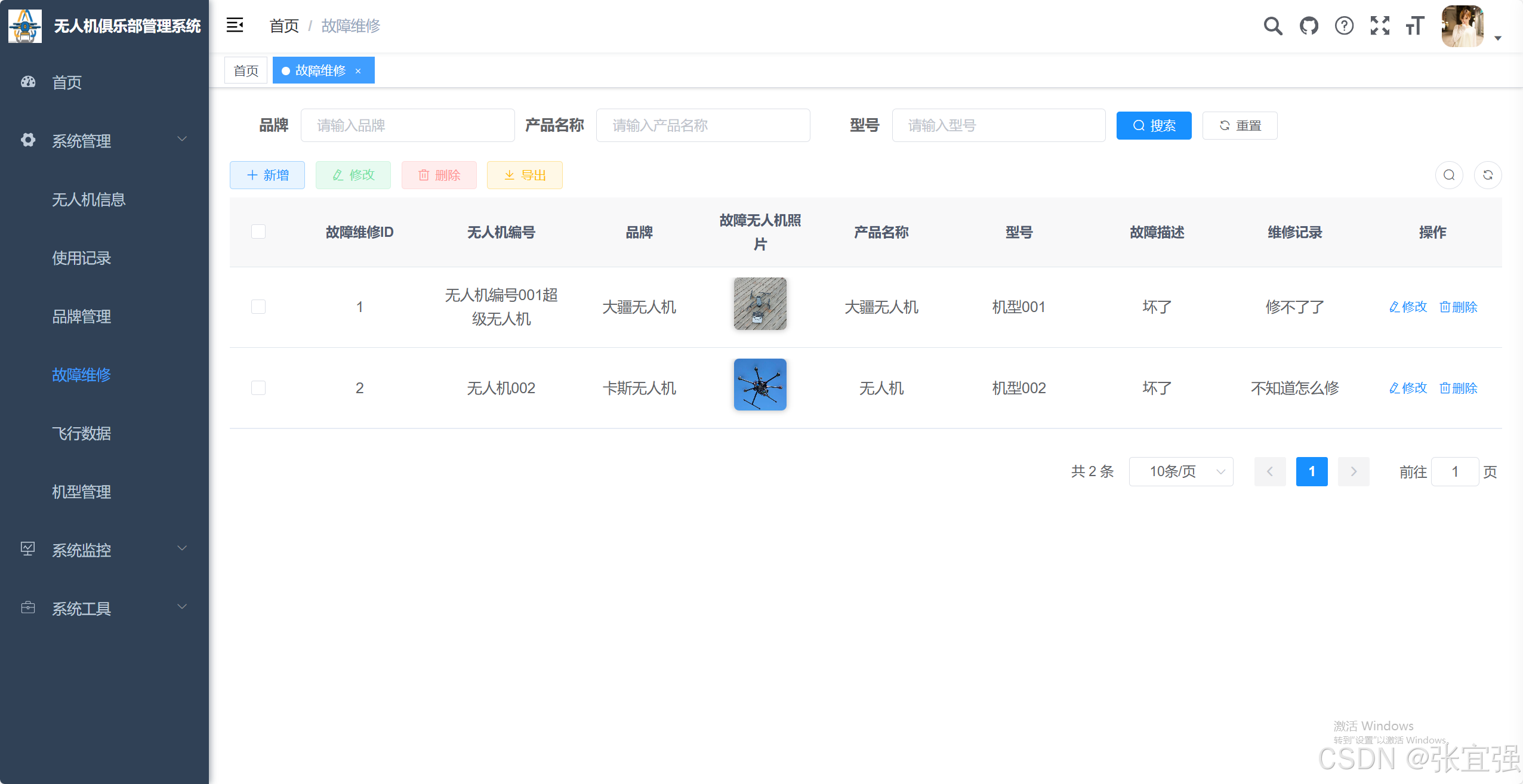The image size is (1523, 784).
Task: Click the table search toggle magnifier icon
Action: click(1448, 175)
